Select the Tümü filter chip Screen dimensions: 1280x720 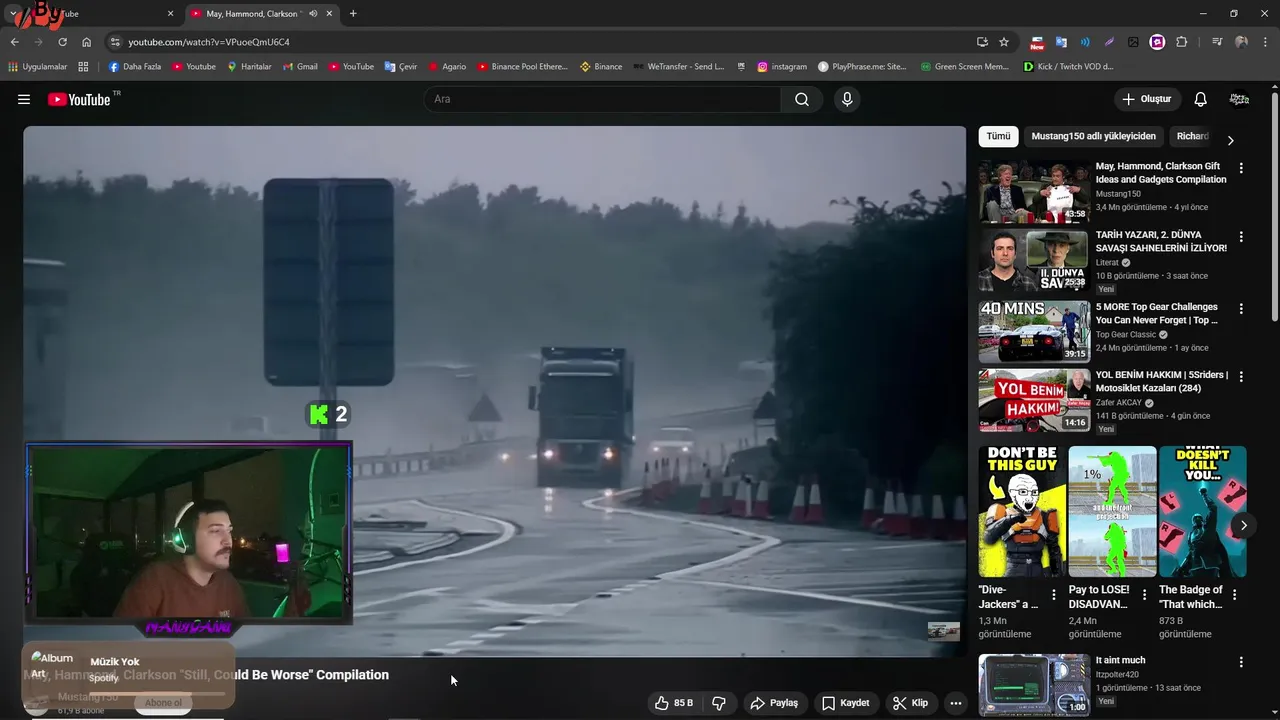click(998, 136)
